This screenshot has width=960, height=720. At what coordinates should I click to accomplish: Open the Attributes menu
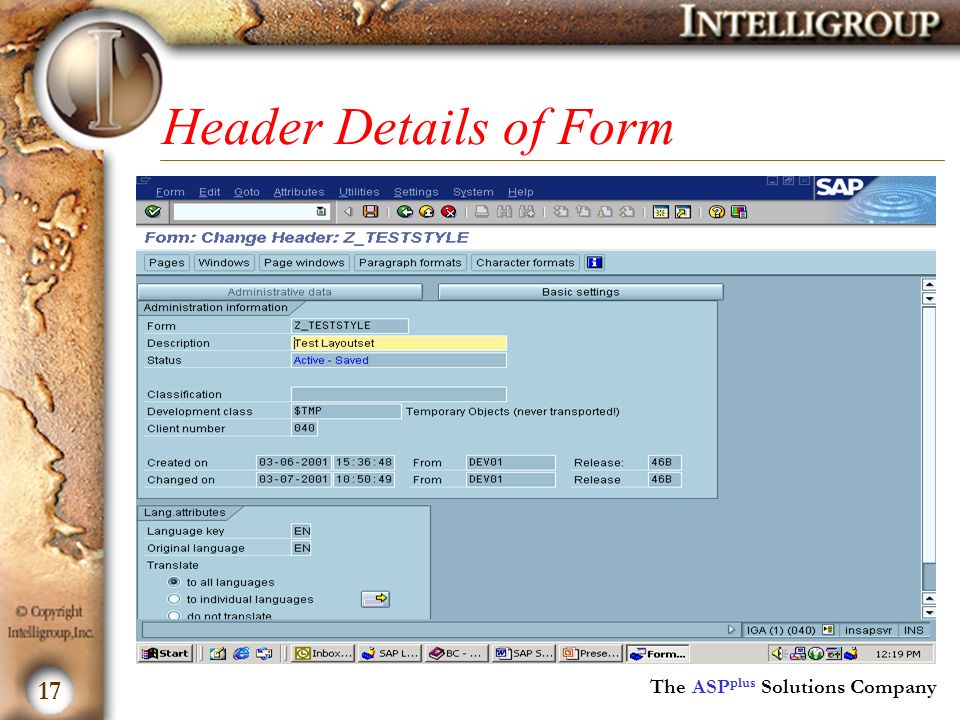point(299,192)
